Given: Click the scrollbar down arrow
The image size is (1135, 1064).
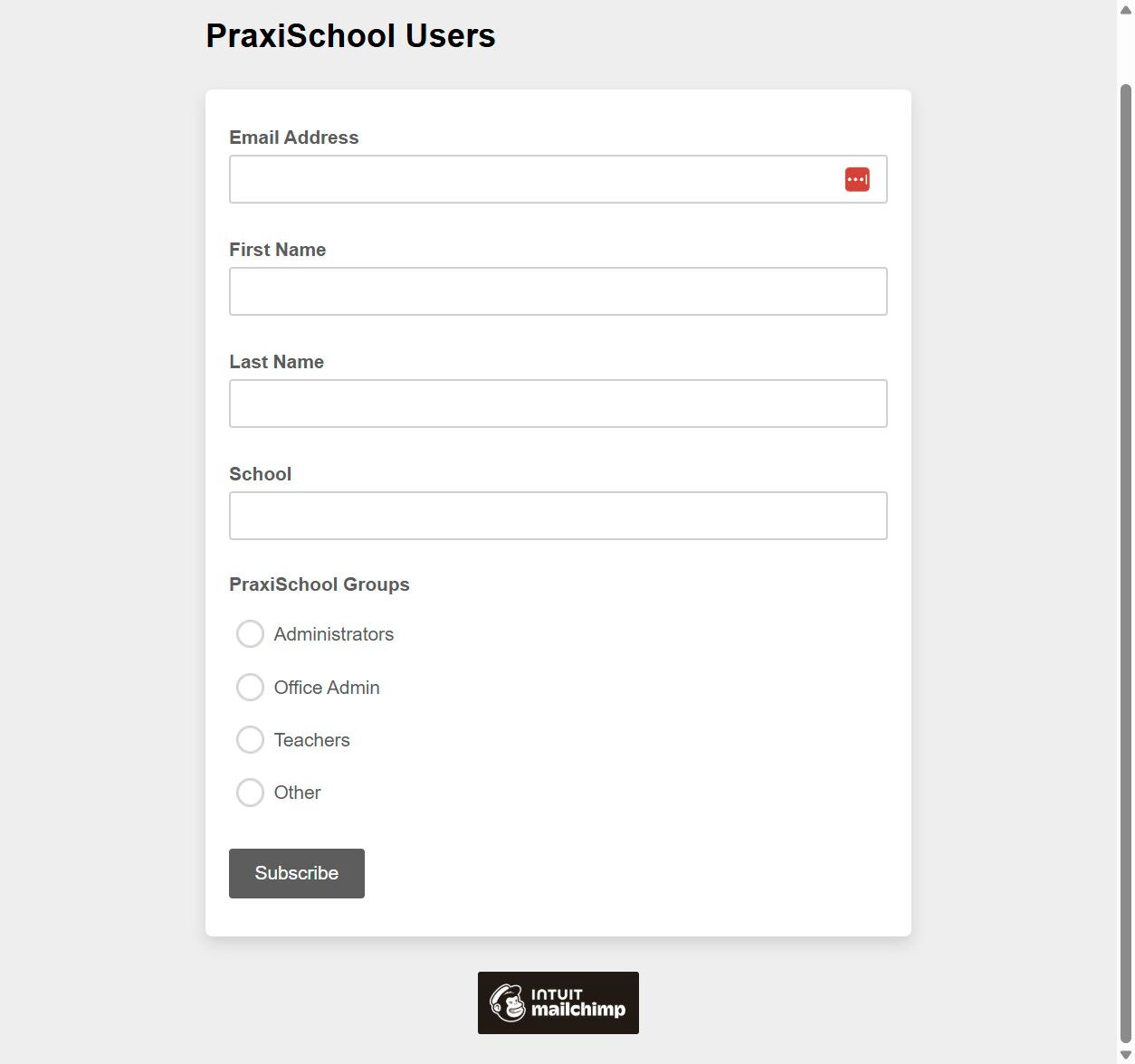Looking at the screenshot, I should [x=1125, y=1055].
